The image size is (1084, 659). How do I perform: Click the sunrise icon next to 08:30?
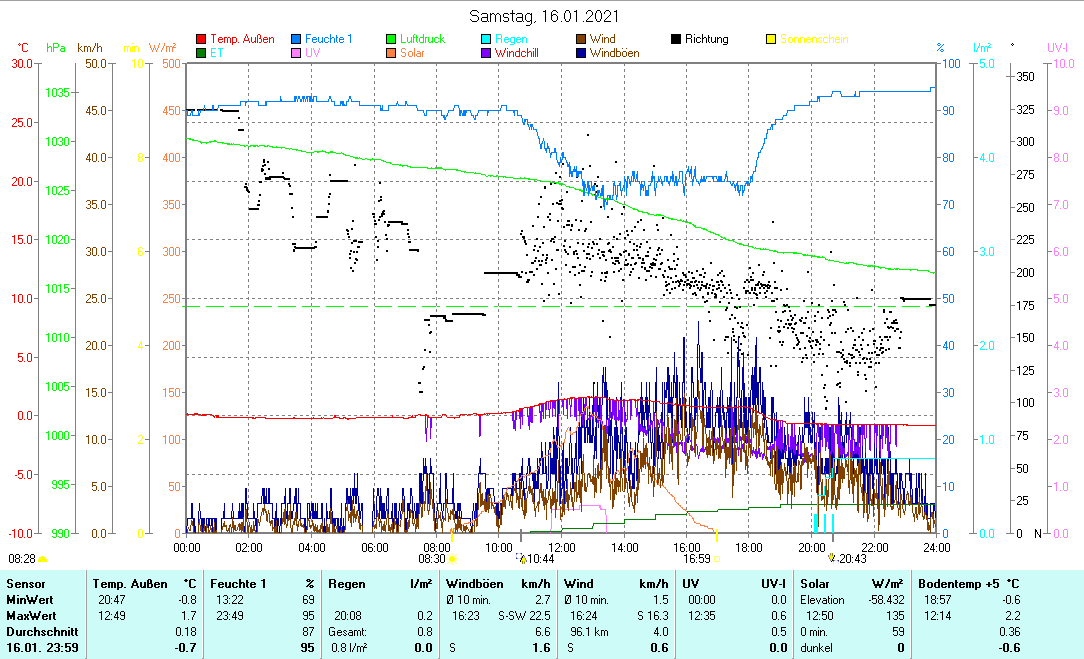452,560
